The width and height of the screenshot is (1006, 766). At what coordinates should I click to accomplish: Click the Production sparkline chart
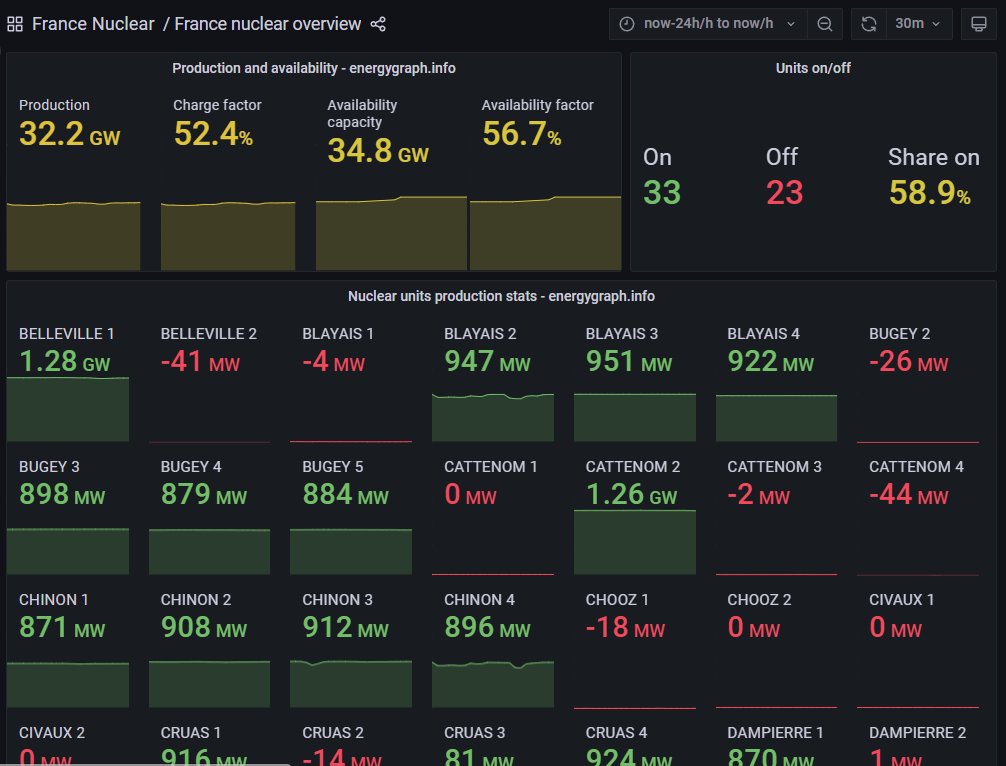(74, 236)
